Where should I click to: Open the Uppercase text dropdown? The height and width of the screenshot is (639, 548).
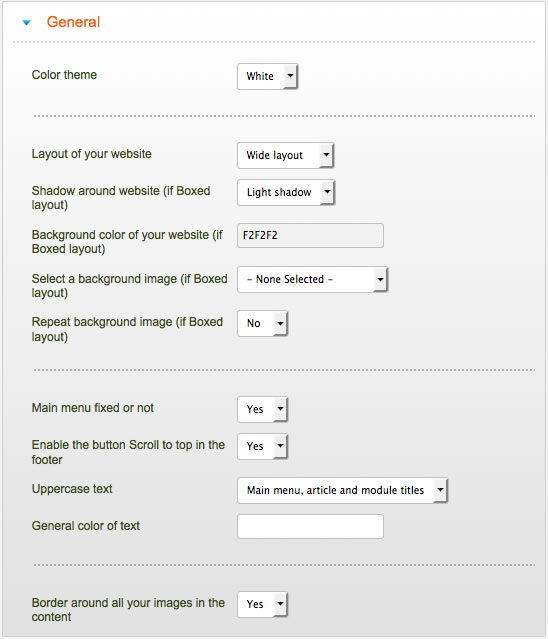pyautogui.click(x=342, y=490)
